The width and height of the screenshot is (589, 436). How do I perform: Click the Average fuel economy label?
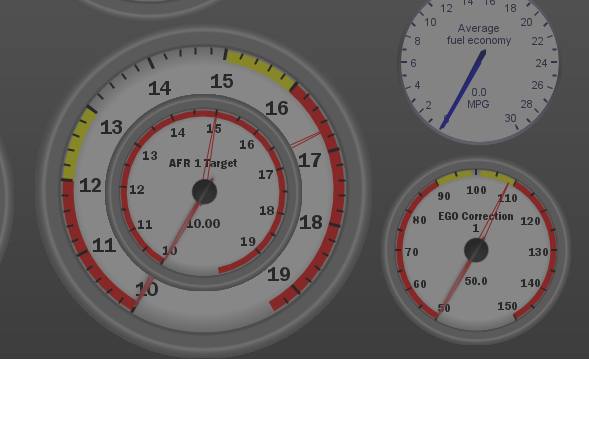pos(479,34)
